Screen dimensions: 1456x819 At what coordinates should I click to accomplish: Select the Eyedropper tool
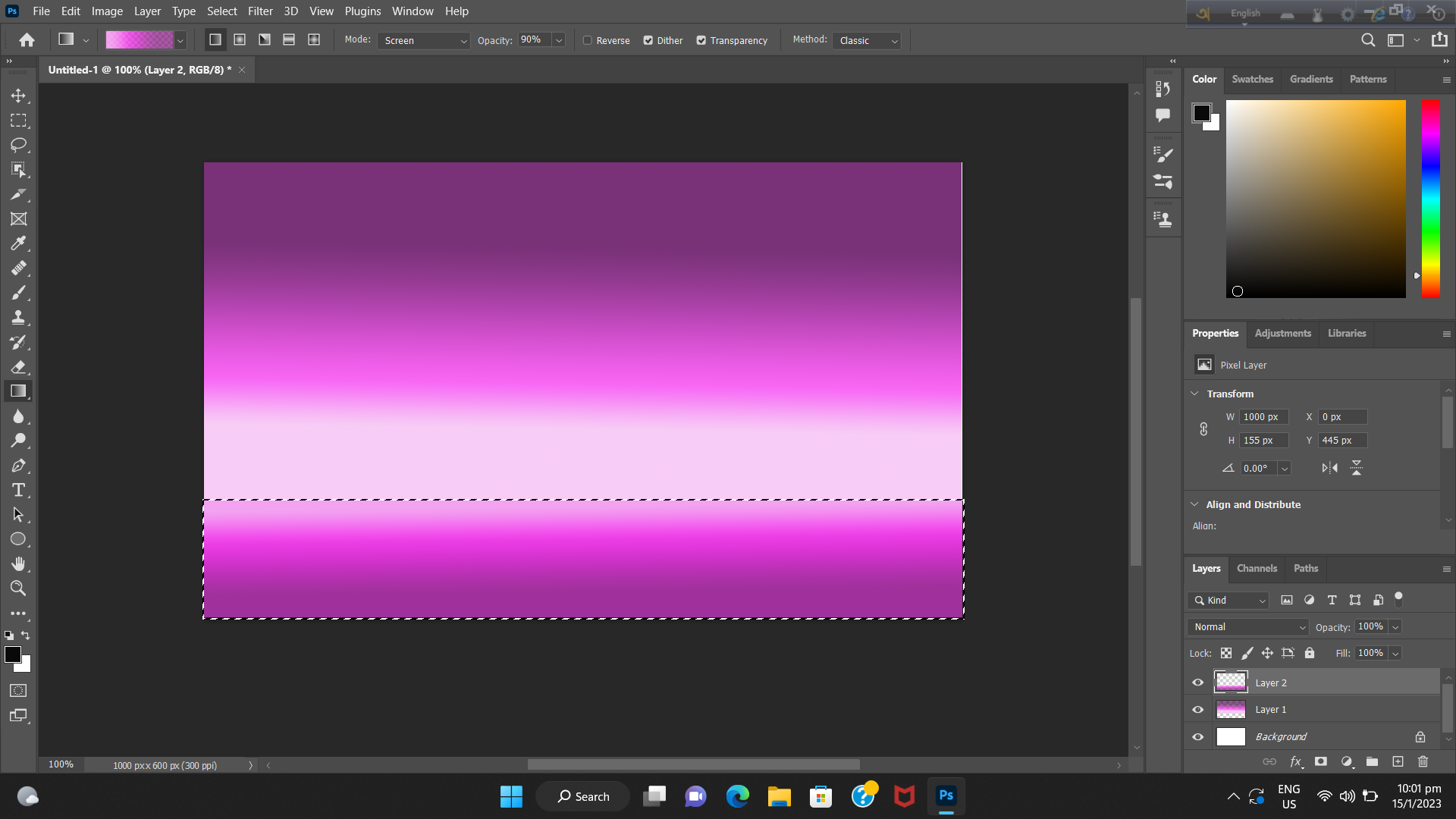(19, 243)
